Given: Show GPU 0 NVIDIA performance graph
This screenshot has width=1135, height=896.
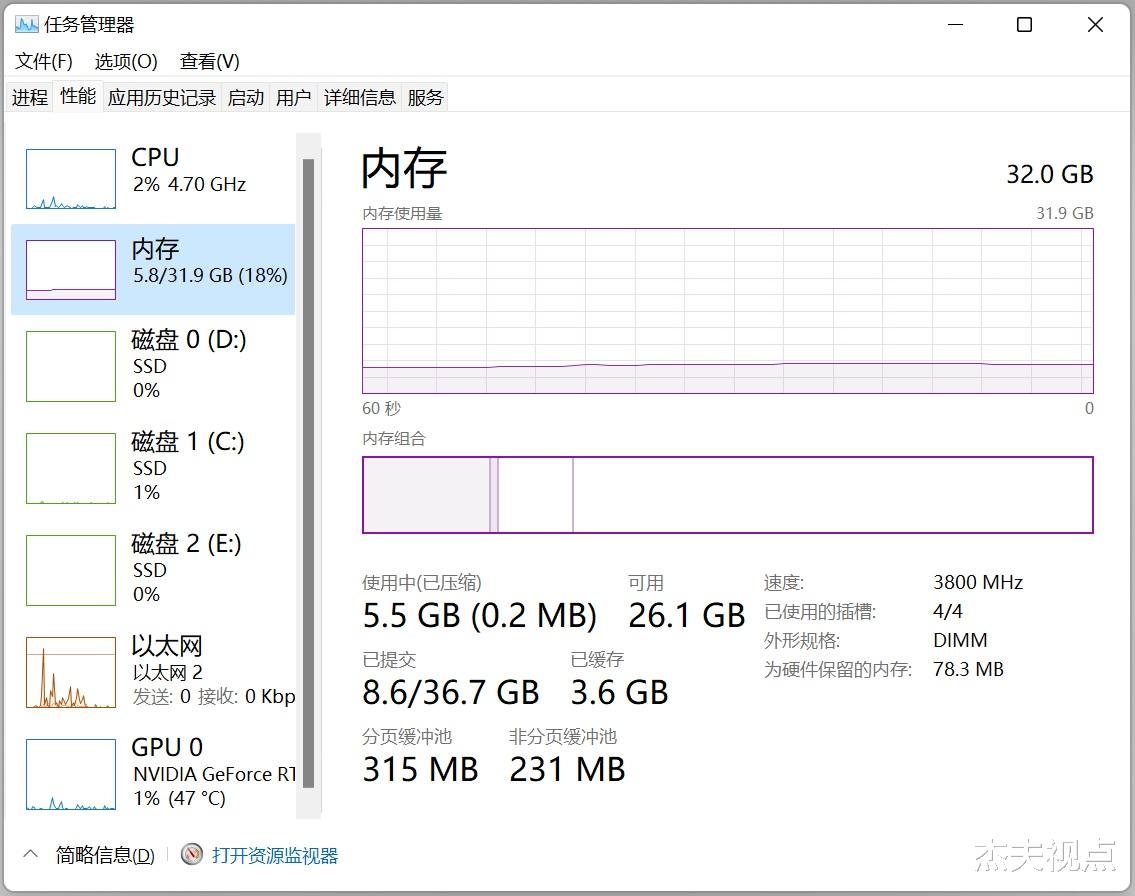Looking at the screenshot, I should tap(150, 772).
